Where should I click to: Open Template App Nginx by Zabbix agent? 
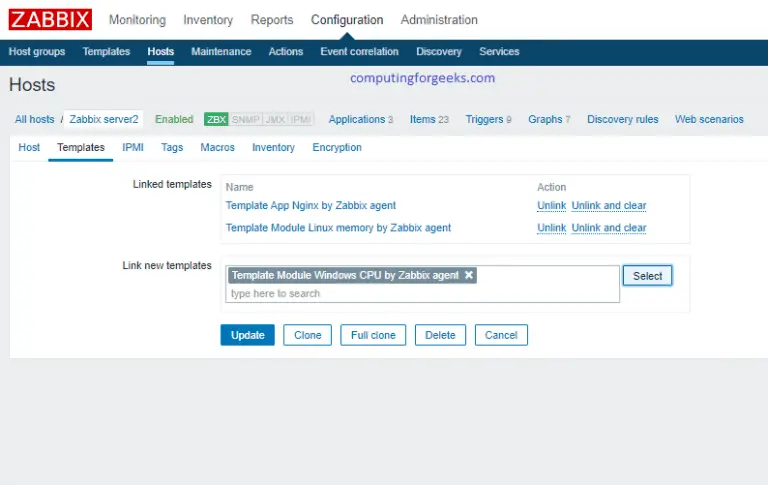tap(311, 206)
